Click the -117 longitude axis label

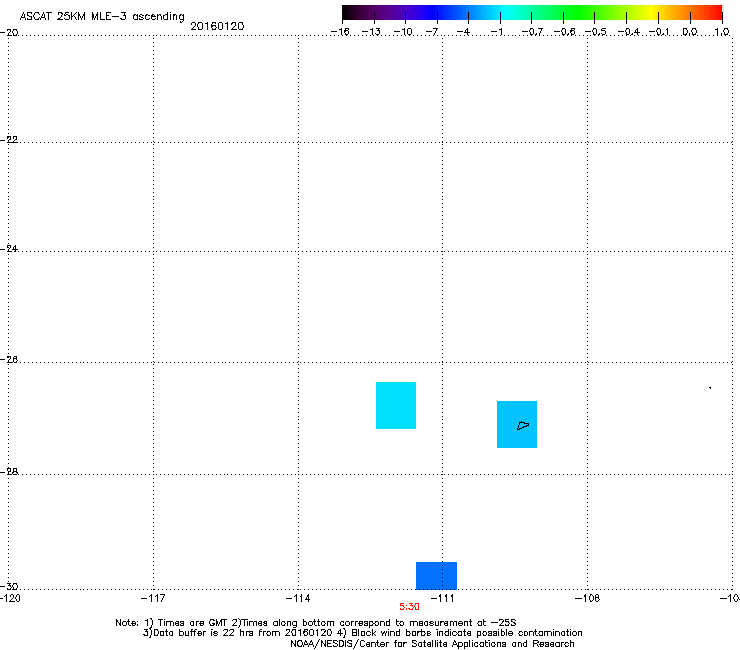pyautogui.click(x=153, y=599)
